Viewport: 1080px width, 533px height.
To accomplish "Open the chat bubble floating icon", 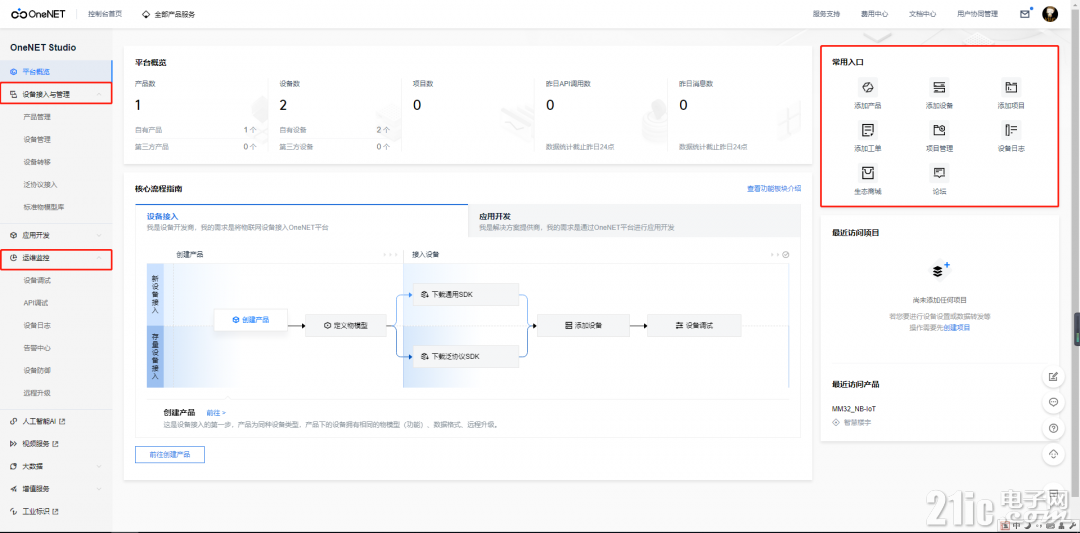I will point(1052,402).
